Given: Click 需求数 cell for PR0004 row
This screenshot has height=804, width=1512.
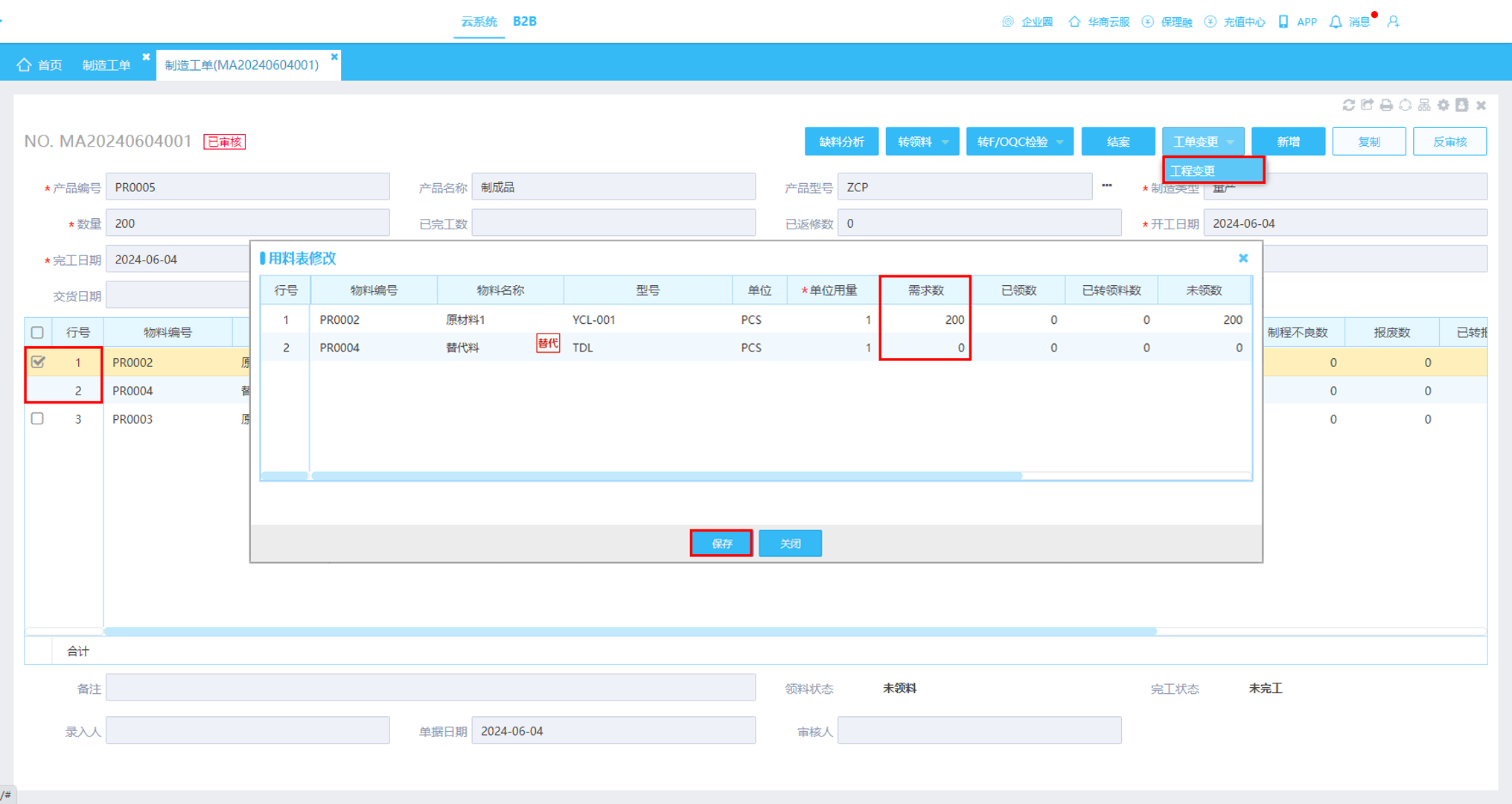Looking at the screenshot, I should [925, 348].
